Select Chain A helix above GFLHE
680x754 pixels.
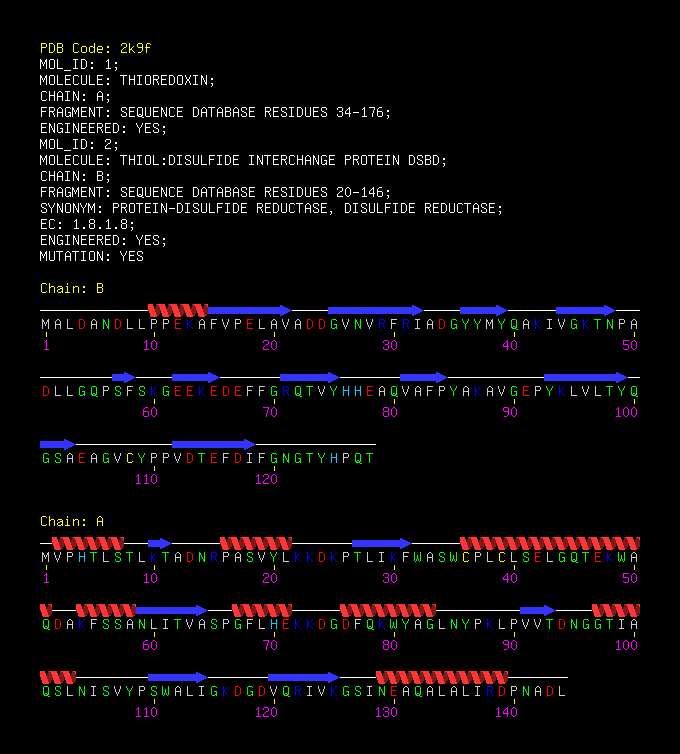262,611
